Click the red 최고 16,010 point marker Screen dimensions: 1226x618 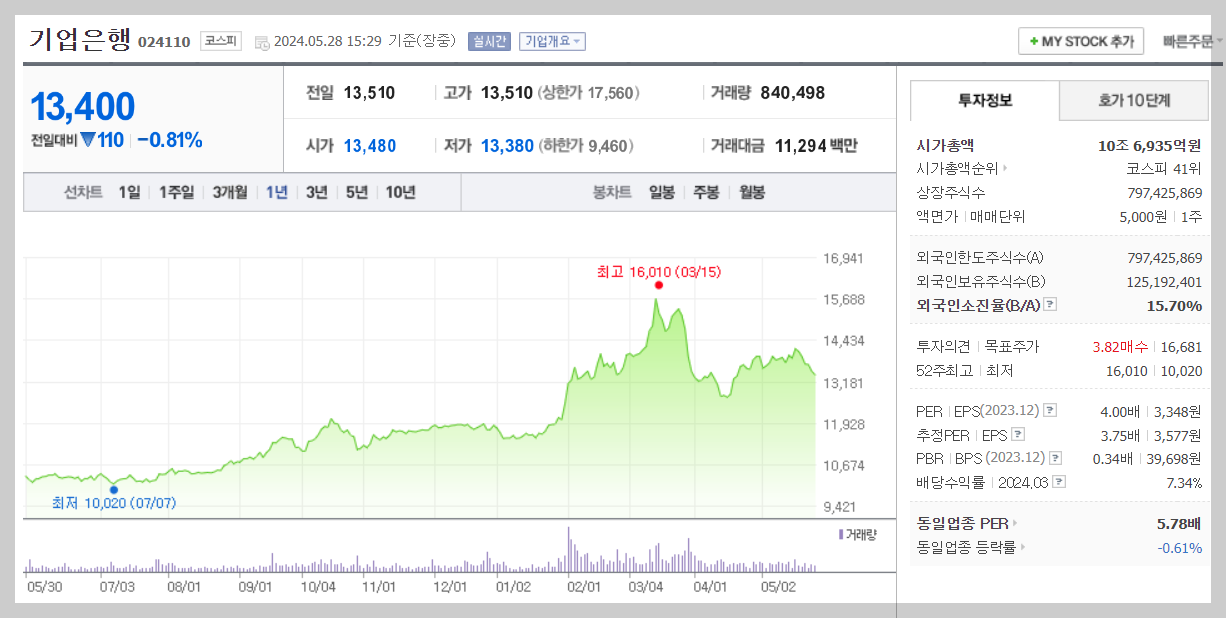(x=658, y=285)
